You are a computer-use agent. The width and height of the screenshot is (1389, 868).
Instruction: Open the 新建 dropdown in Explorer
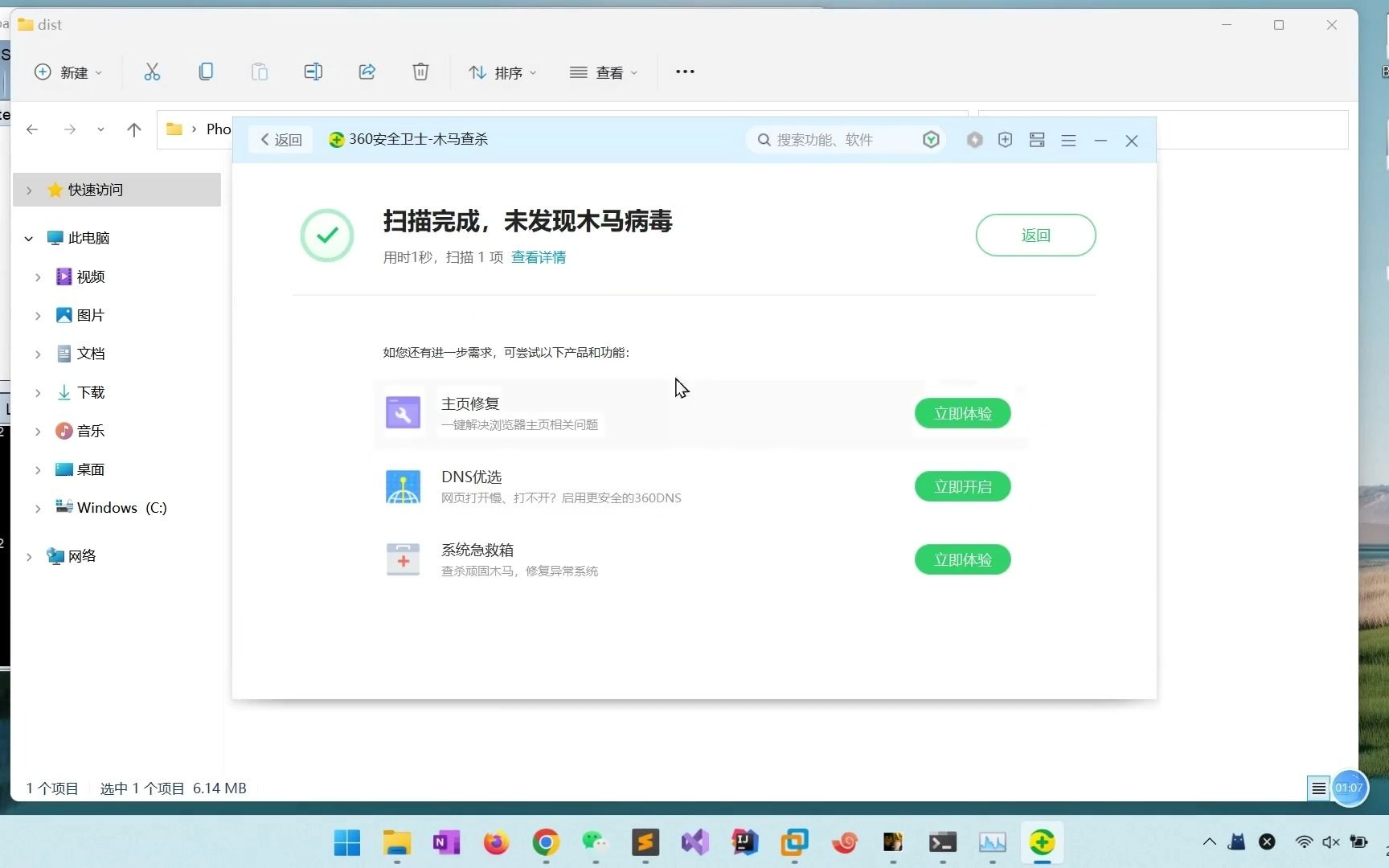click(68, 72)
